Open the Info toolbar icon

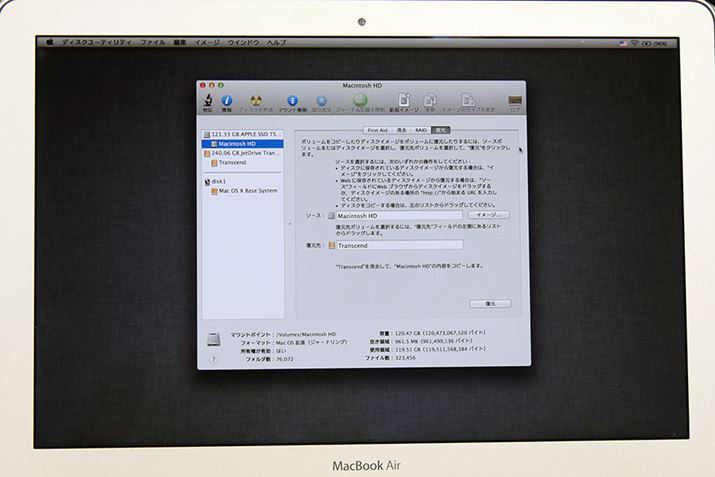pyautogui.click(x=227, y=101)
